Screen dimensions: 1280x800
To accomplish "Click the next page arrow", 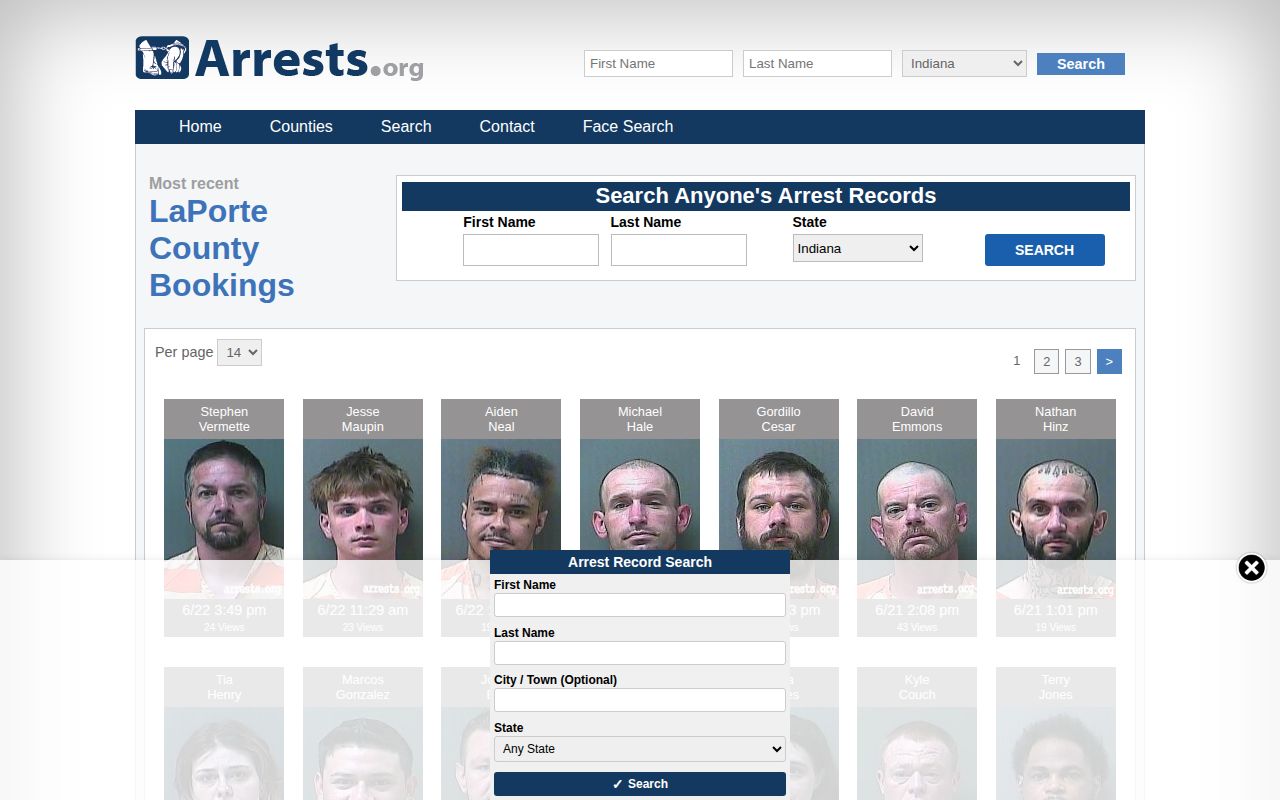I will [1109, 362].
